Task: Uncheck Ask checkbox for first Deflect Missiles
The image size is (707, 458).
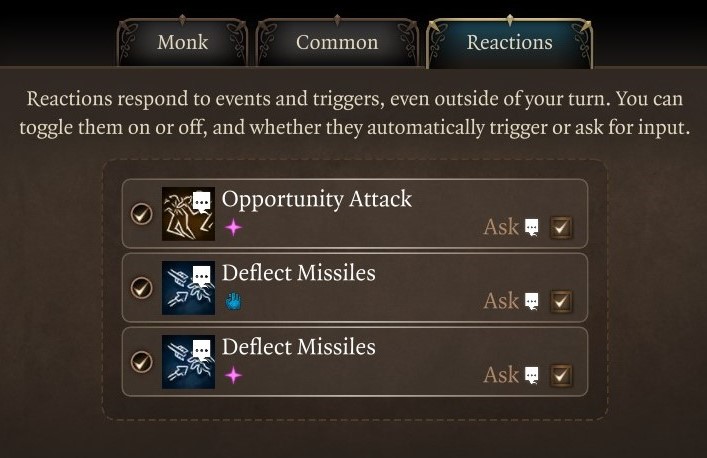Action: coord(561,301)
